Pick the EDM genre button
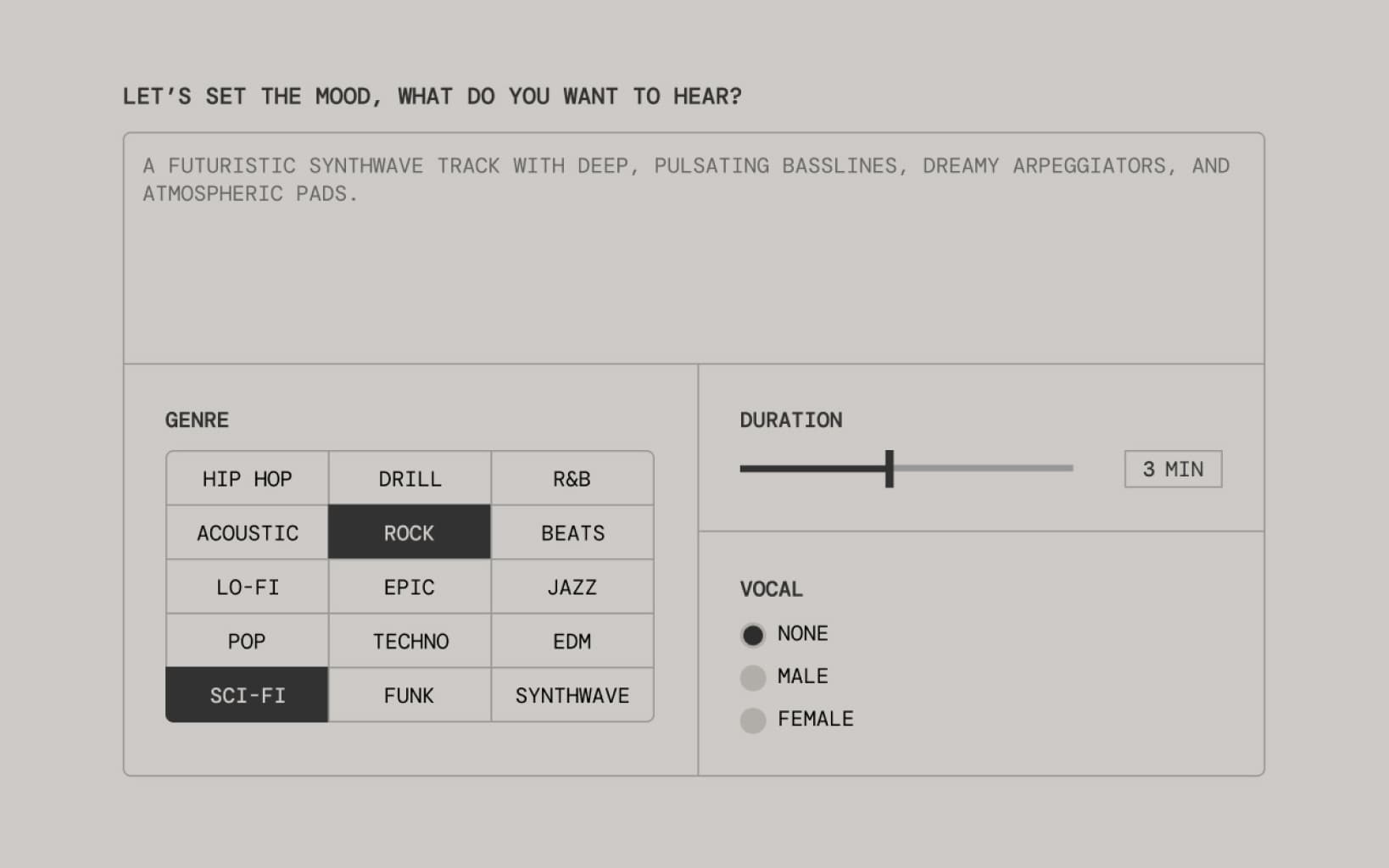Viewport: 1389px width, 868px height. click(x=572, y=642)
